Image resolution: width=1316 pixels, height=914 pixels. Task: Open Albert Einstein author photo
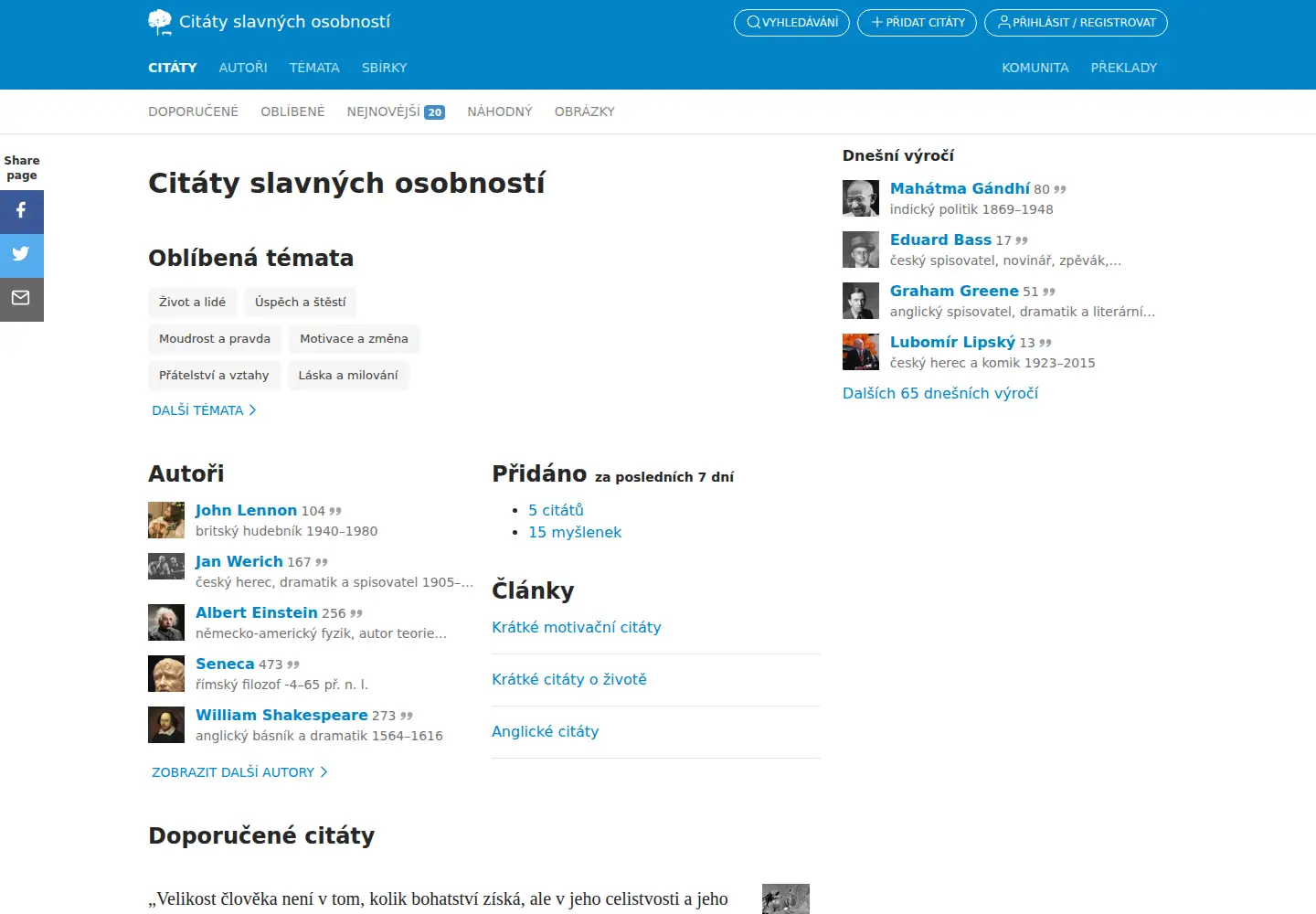tap(166, 622)
